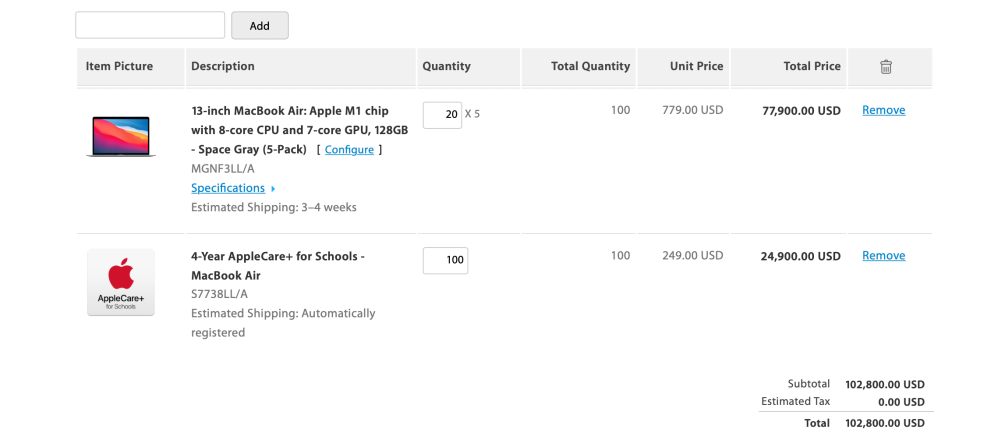Remove the MacBook Air 5-Pack from the cart
Image resolution: width=998 pixels, height=447 pixels.
[883, 111]
